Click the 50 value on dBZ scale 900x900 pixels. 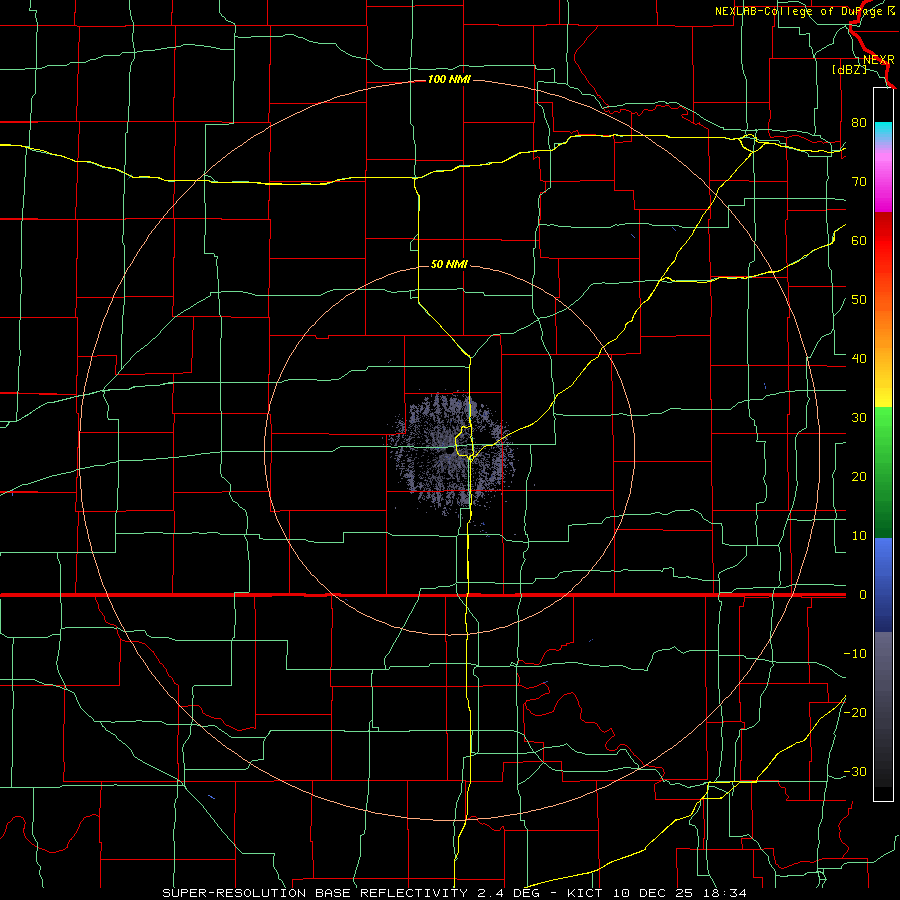pos(859,300)
